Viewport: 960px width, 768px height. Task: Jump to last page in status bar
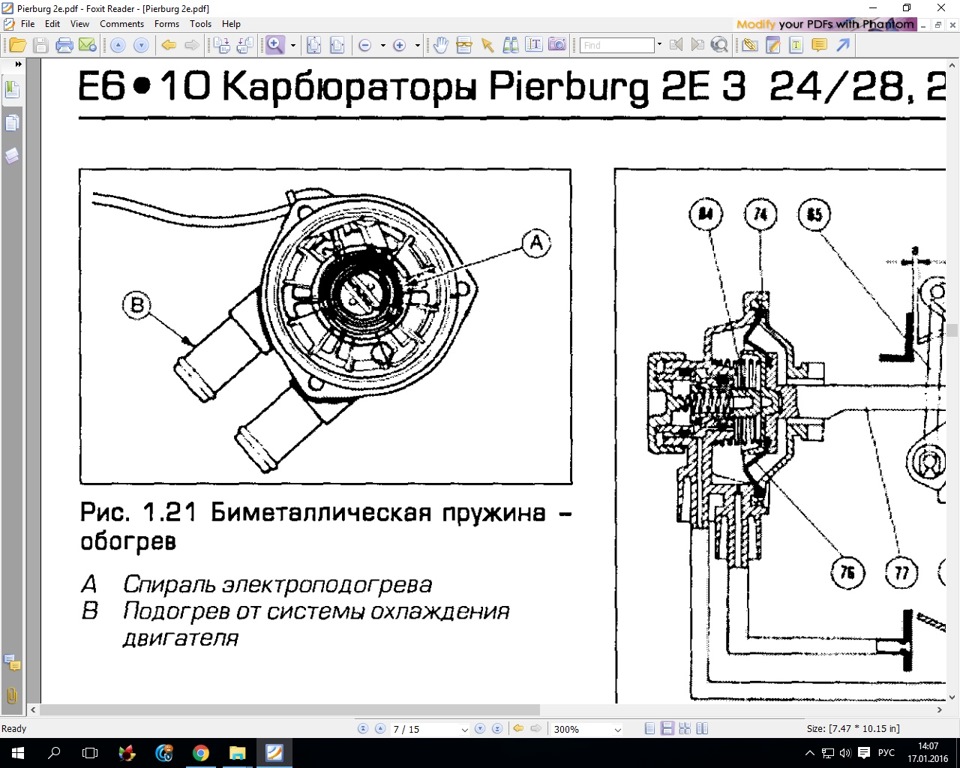point(497,729)
